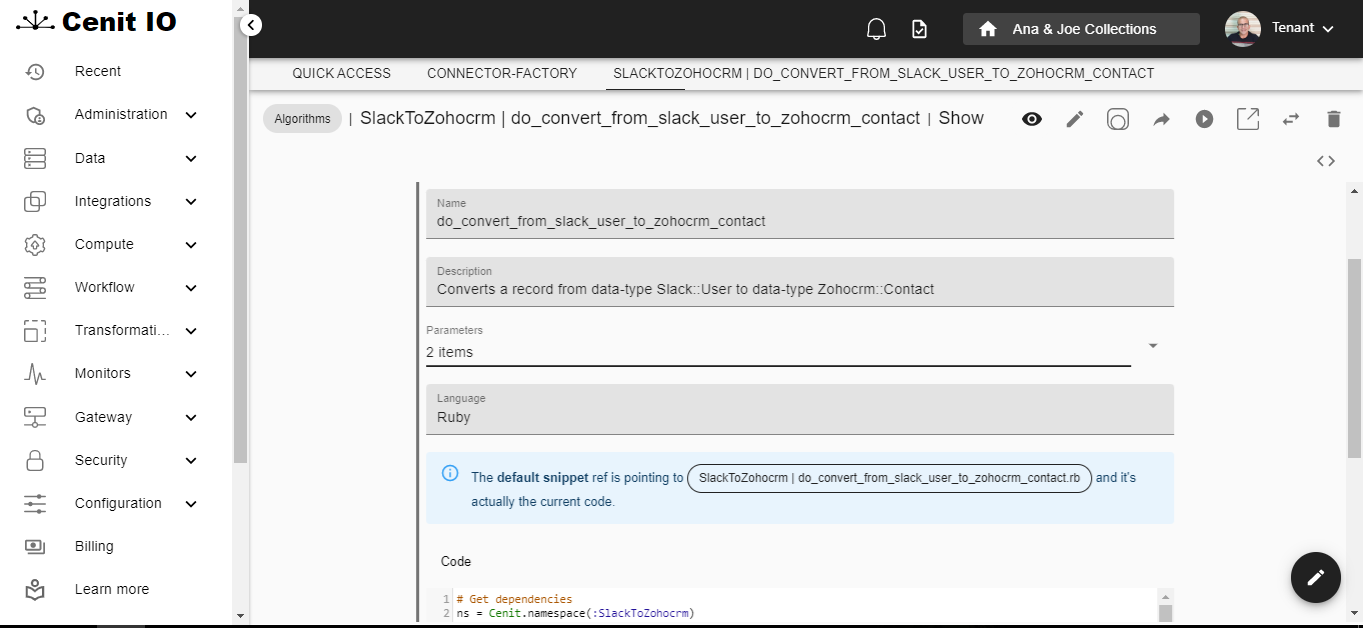The width and height of the screenshot is (1363, 628).
Task: Switch to the QUICK ACCESS tab
Action: click(x=341, y=73)
